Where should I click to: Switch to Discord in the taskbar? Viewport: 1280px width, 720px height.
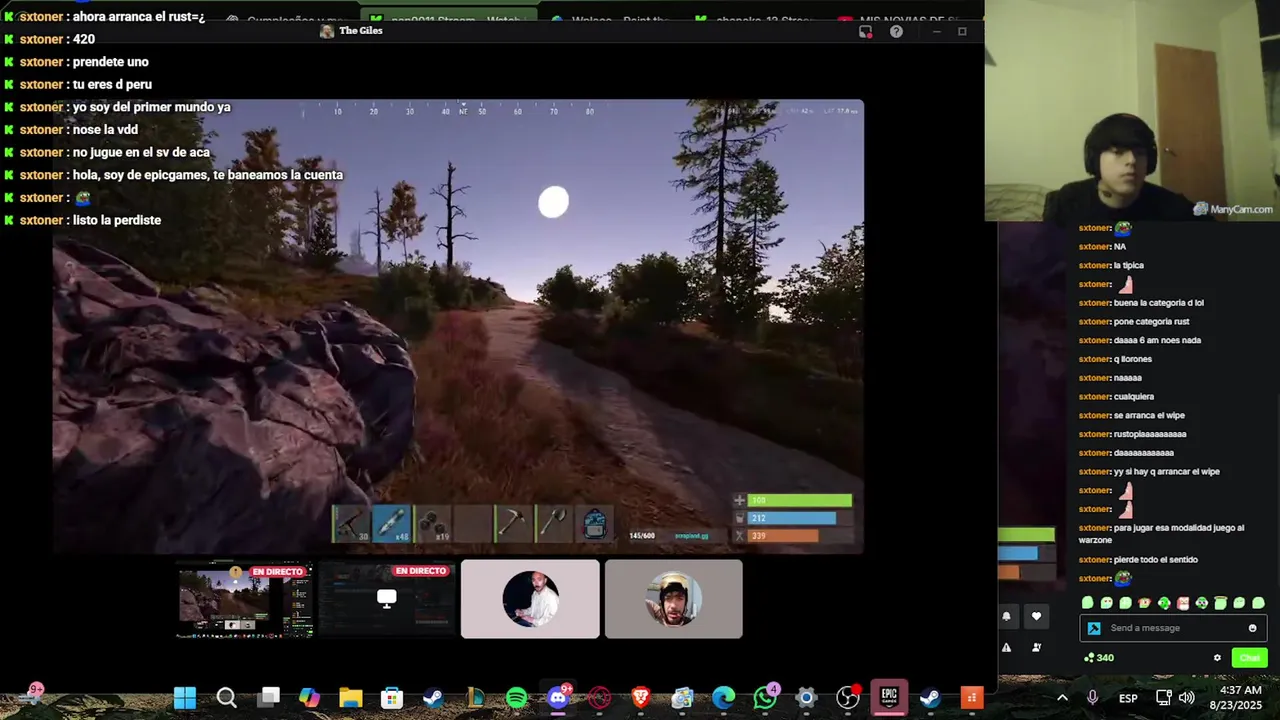[x=558, y=698]
